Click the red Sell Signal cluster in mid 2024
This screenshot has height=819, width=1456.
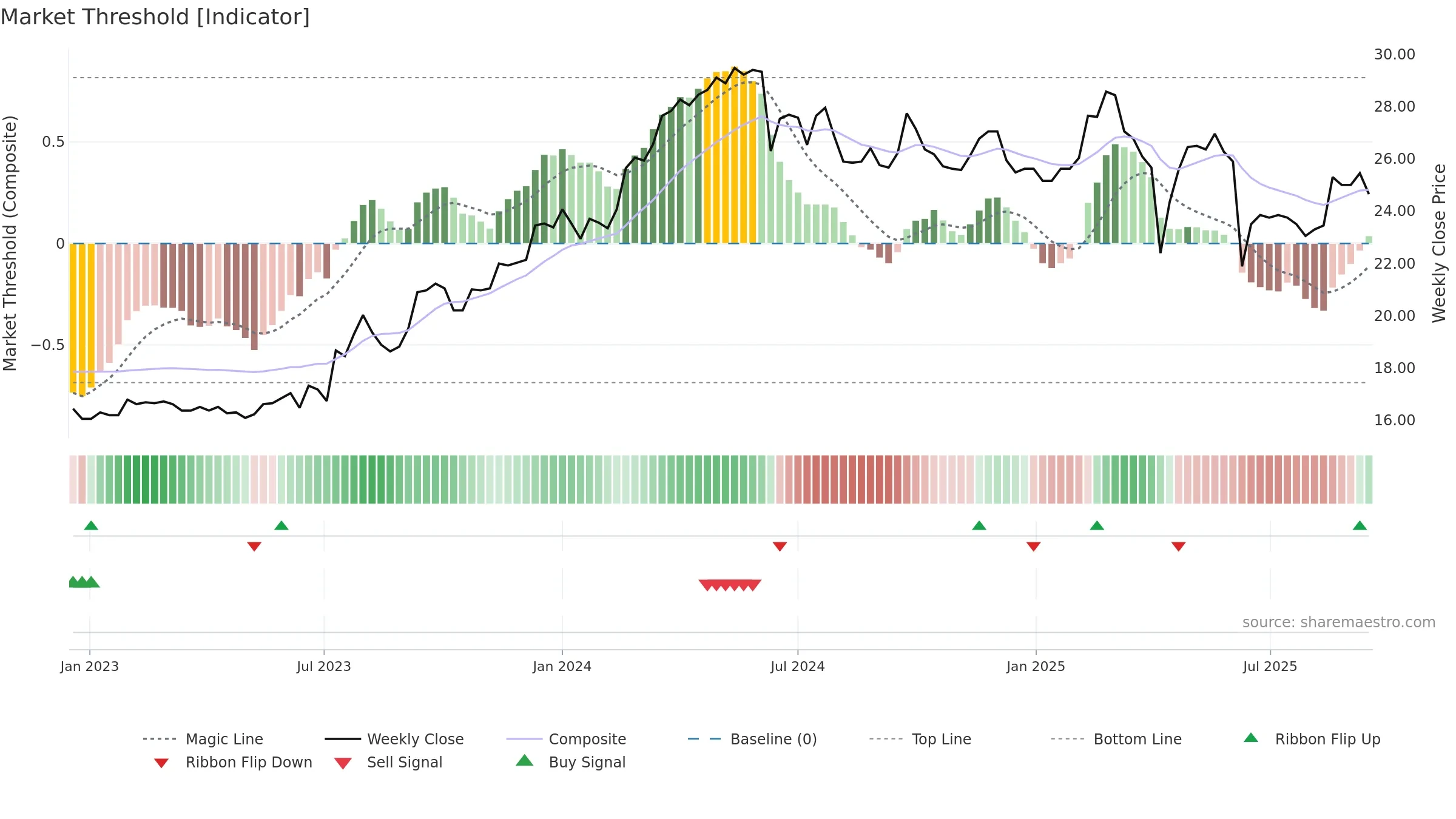pyautogui.click(x=730, y=585)
